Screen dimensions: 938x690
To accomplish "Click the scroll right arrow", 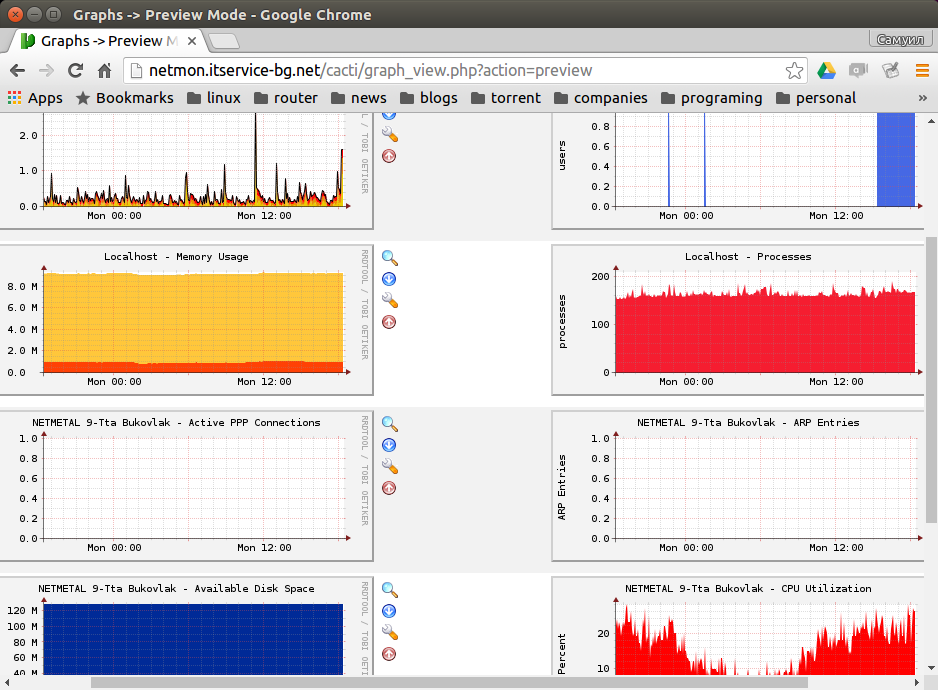I will pyautogui.click(x=916, y=683).
